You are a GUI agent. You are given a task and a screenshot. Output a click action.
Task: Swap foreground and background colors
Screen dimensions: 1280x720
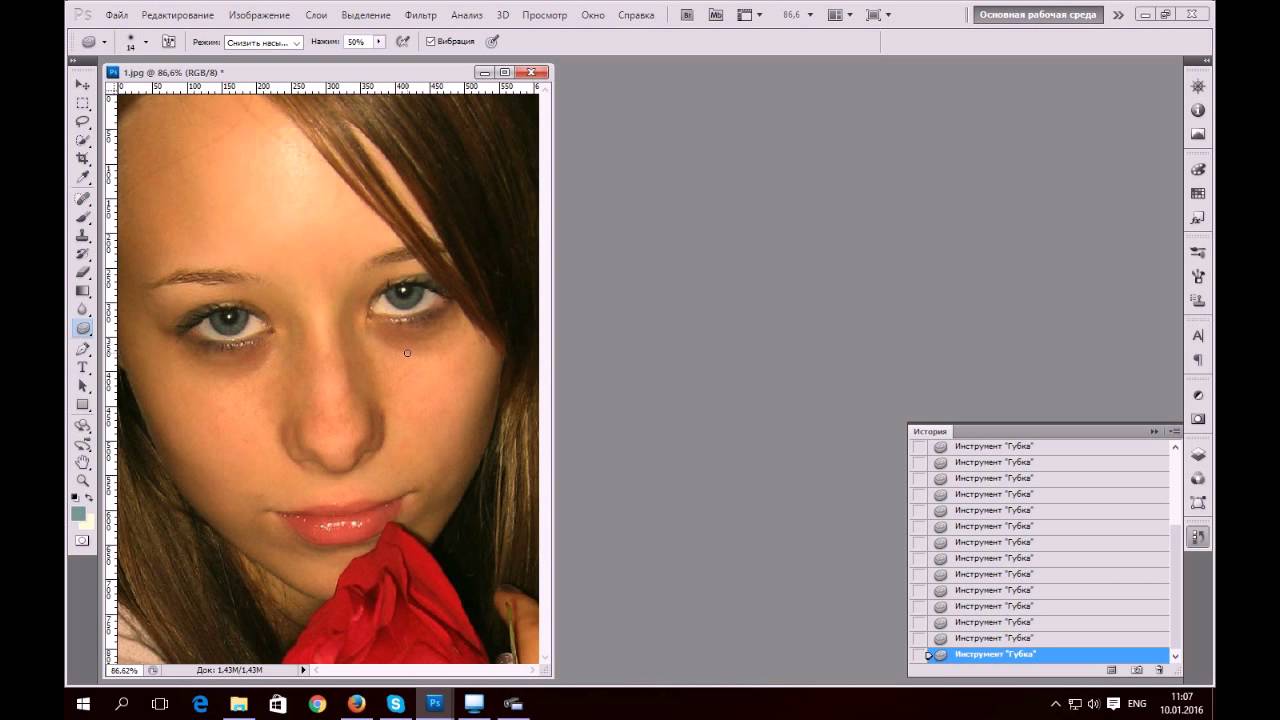tap(89, 498)
